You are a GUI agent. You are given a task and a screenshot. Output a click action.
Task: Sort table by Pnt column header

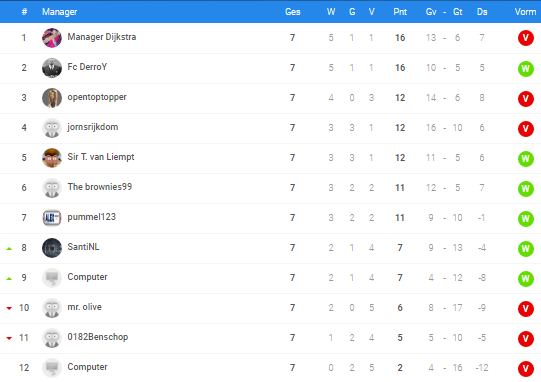(x=400, y=12)
